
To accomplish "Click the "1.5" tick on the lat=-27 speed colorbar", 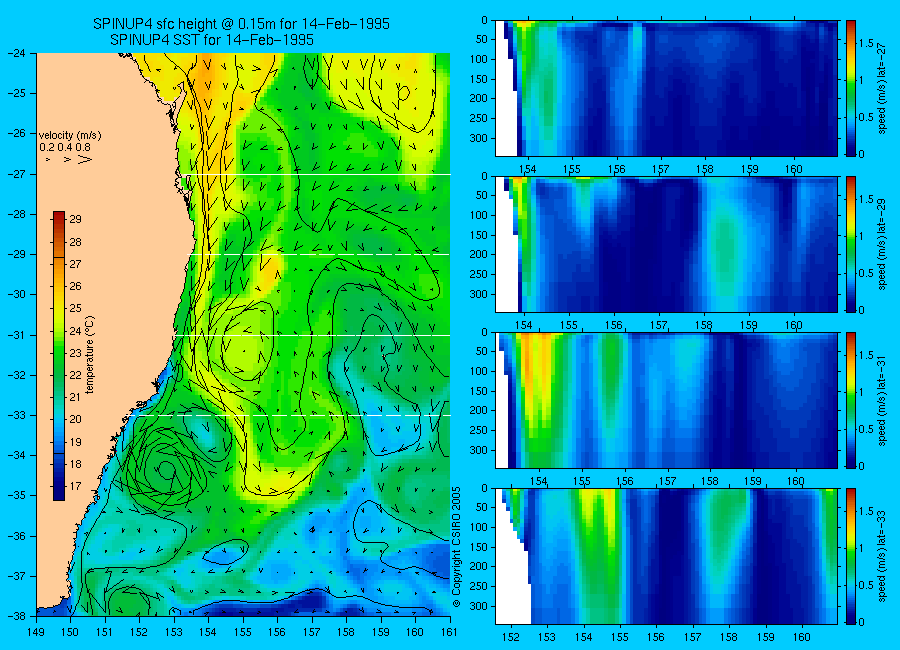I will click(x=867, y=44).
